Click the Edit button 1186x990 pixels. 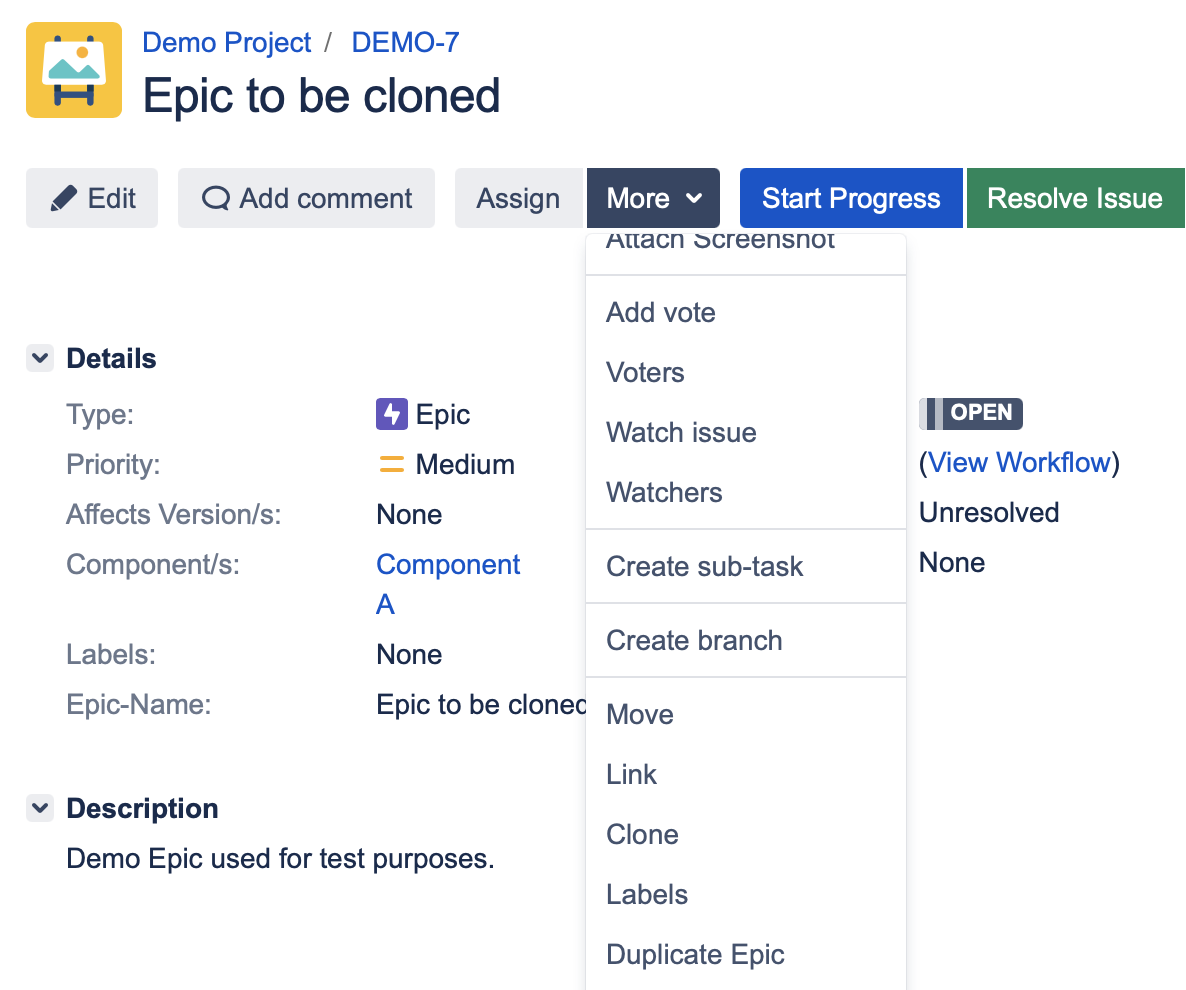tap(92, 198)
